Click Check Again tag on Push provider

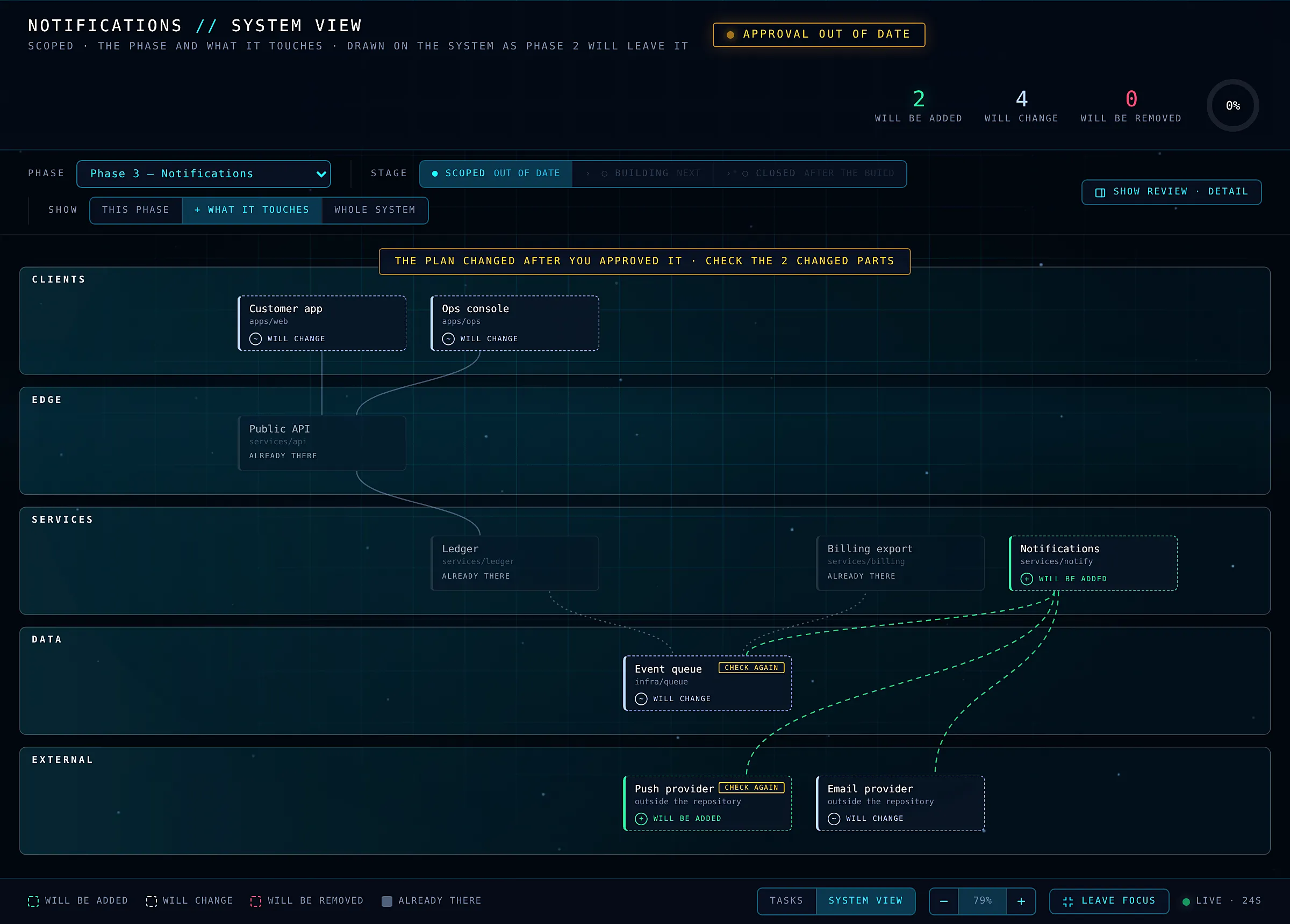click(751, 788)
